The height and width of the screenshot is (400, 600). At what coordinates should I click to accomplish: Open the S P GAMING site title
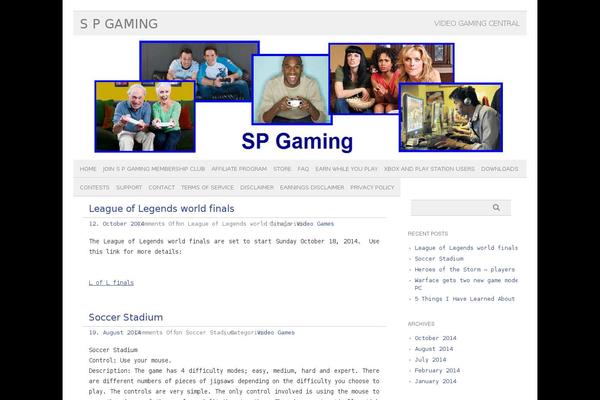tap(119, 24)
